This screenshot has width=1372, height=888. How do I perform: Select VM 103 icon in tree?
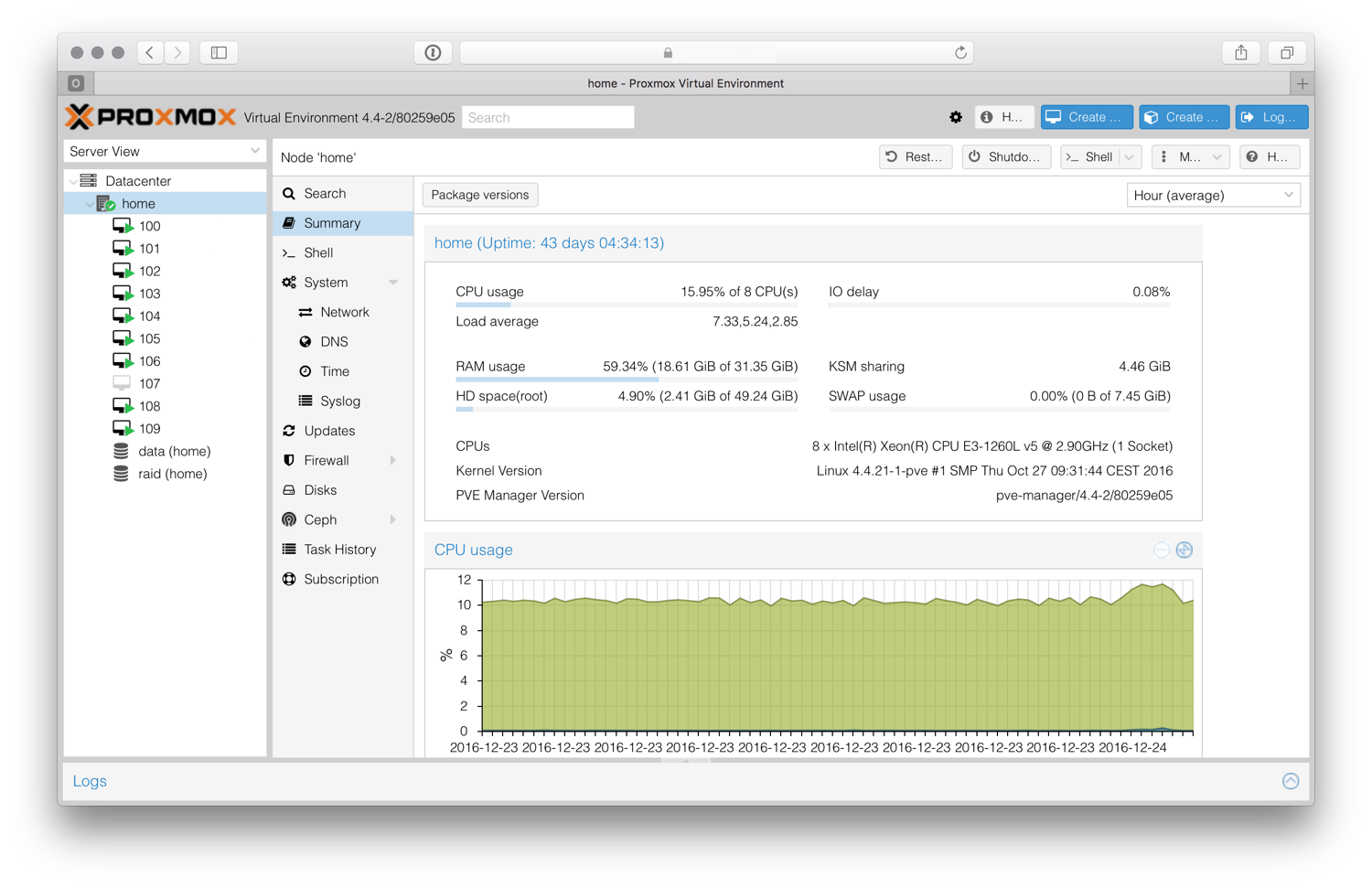click(123, 294)
